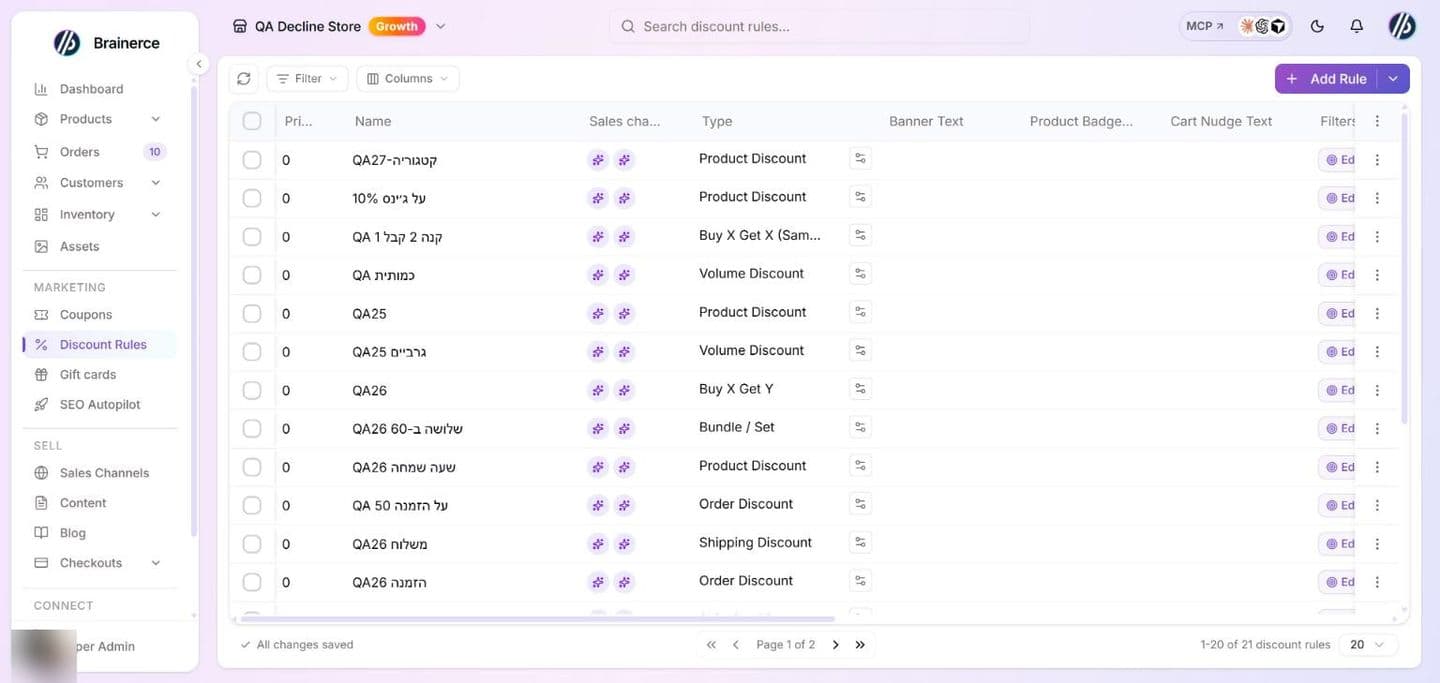Open the MCP external link
Image resolution: width=1440 pixels, height=683 pixels.
(x=1204, y=27)
